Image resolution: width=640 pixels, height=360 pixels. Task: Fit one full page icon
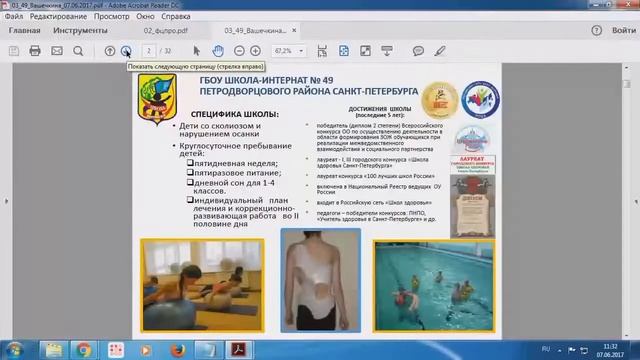tap(344, 51)
